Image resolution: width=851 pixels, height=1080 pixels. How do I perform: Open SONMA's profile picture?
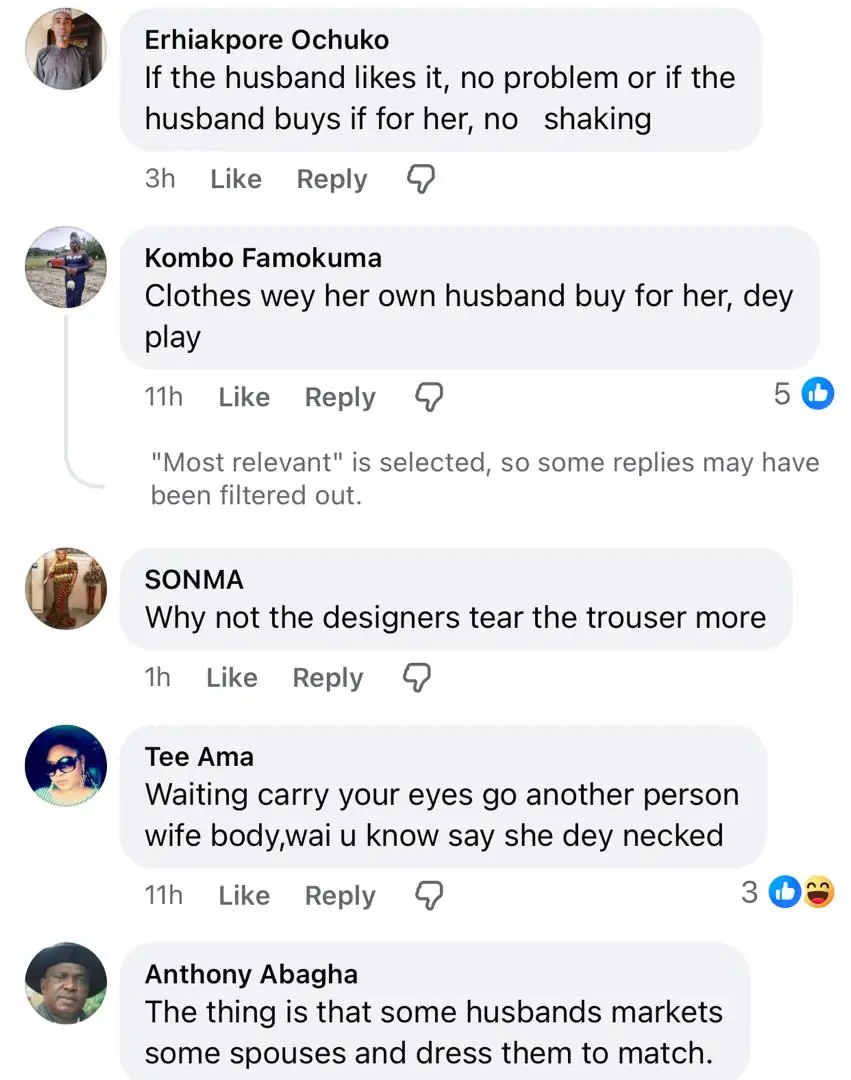coord(65,588)
